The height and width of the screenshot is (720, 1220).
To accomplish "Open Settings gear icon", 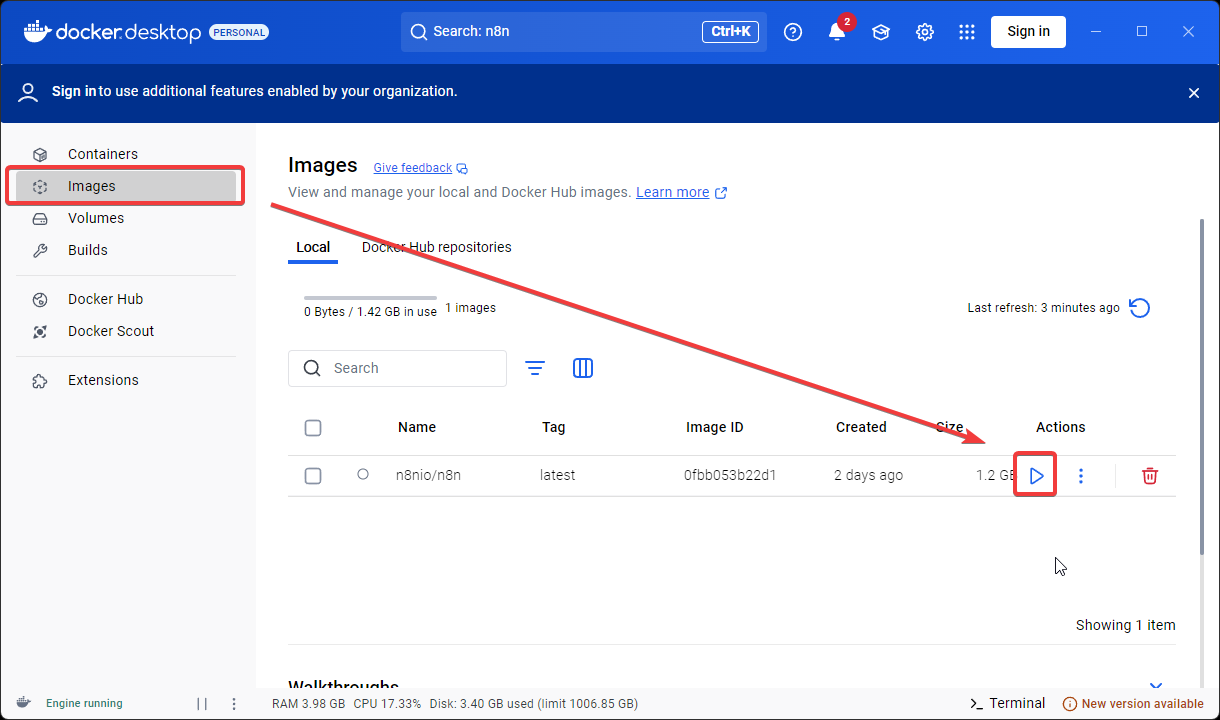I will pos(925,32).
